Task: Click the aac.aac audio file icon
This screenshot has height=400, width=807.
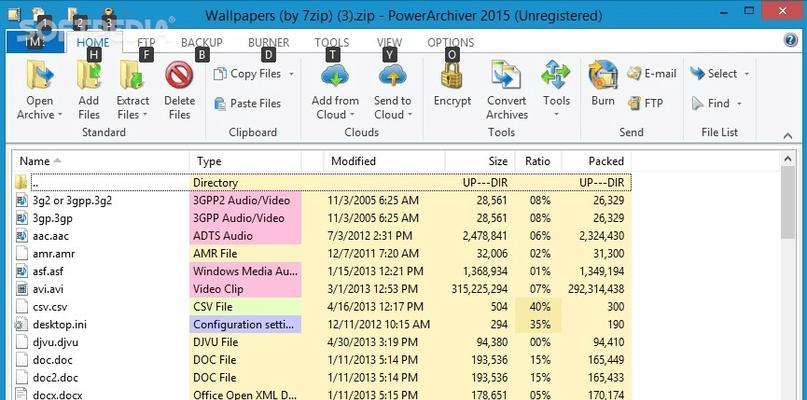Action: [x=21, y=236]
